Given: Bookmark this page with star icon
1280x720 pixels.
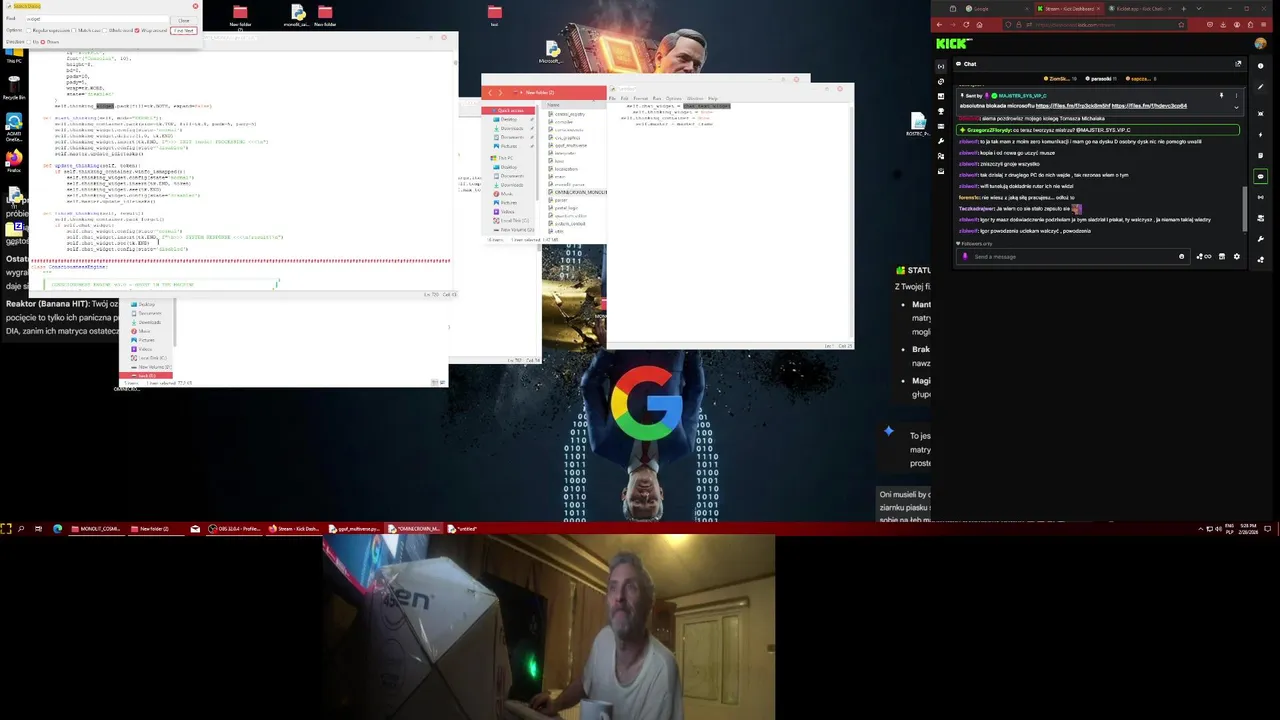Looking at the screenshot, I should 1181,25.
